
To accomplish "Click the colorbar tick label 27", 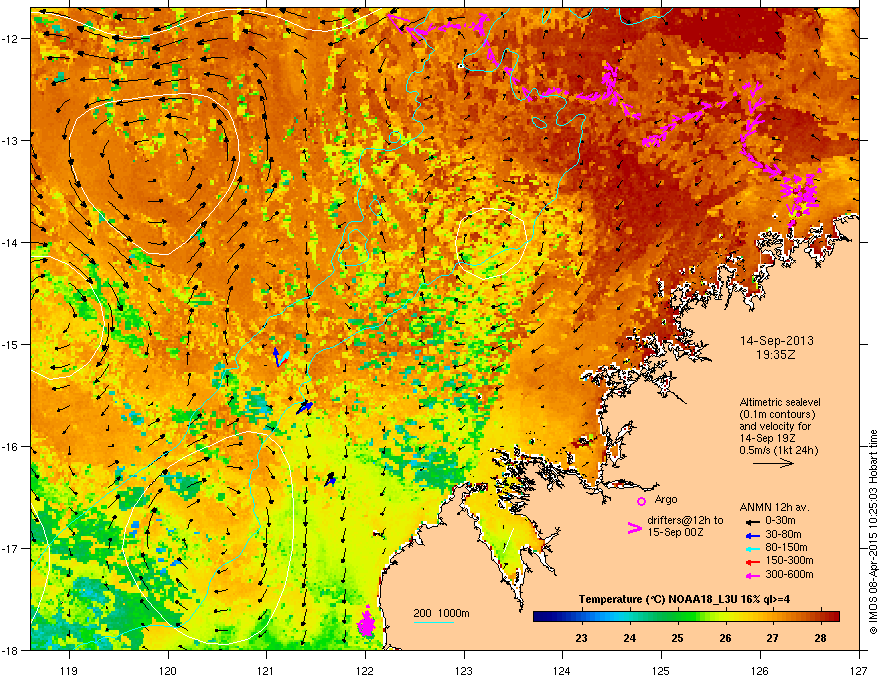I will coord(773,638).
